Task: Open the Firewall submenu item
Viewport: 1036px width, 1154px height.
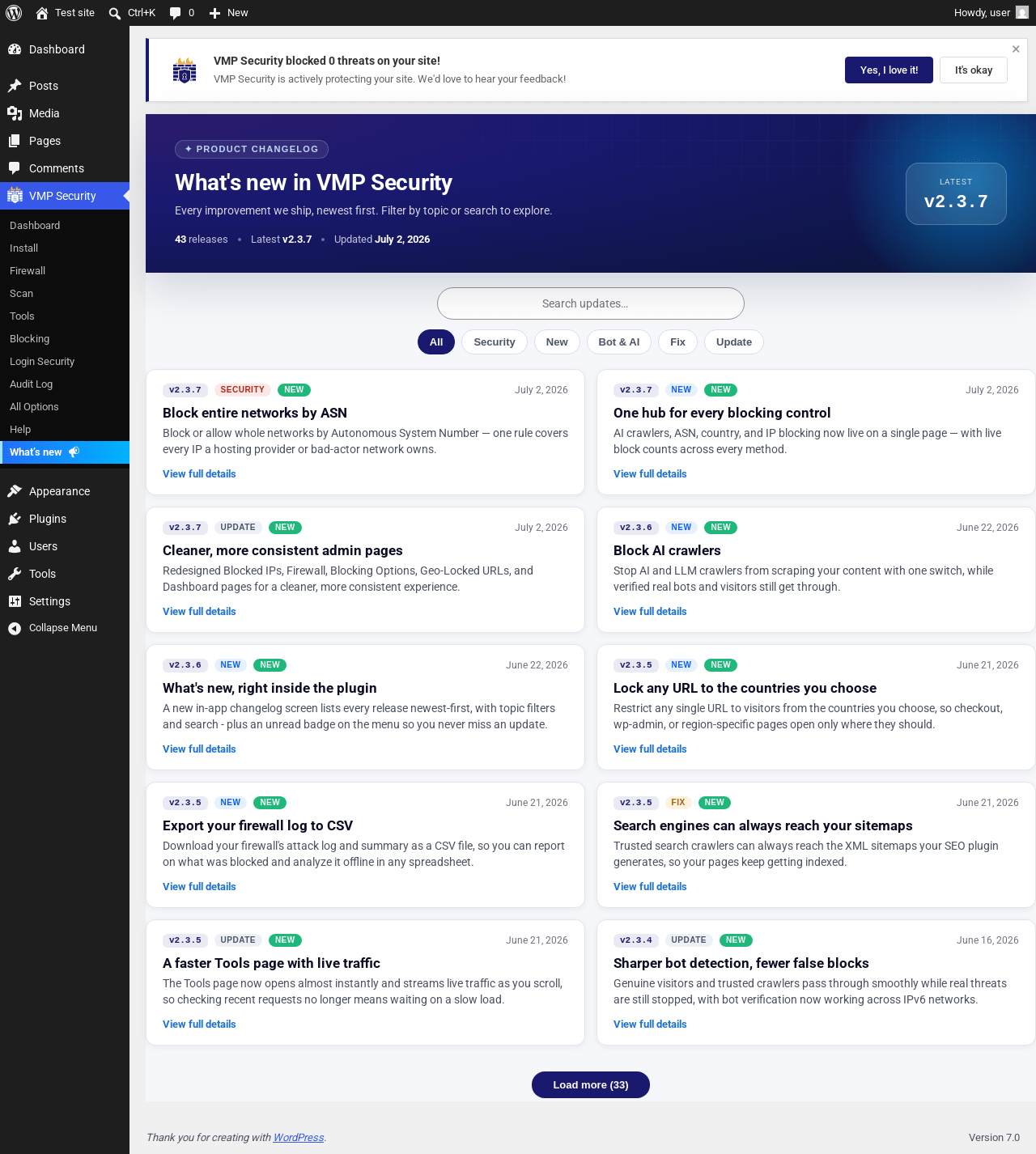Action: [65, 271]
